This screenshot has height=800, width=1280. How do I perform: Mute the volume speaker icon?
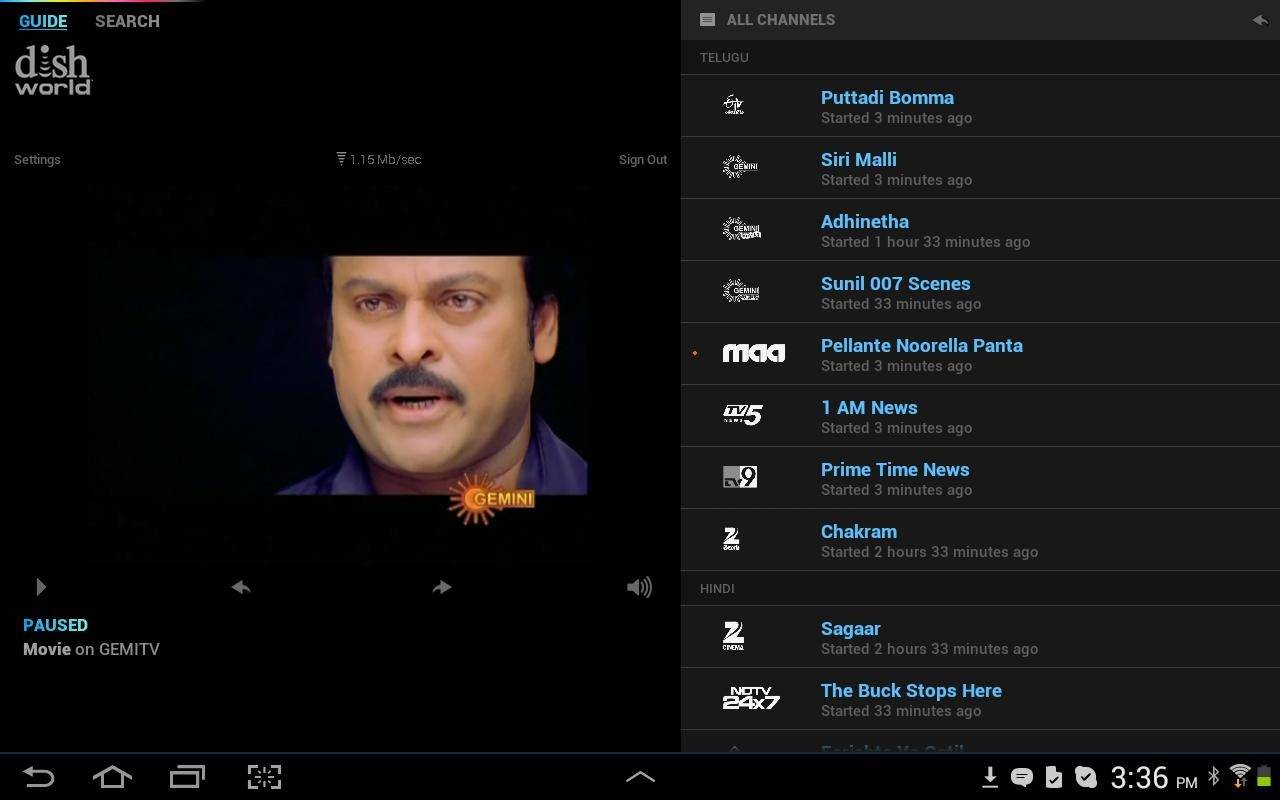(639, 587)
